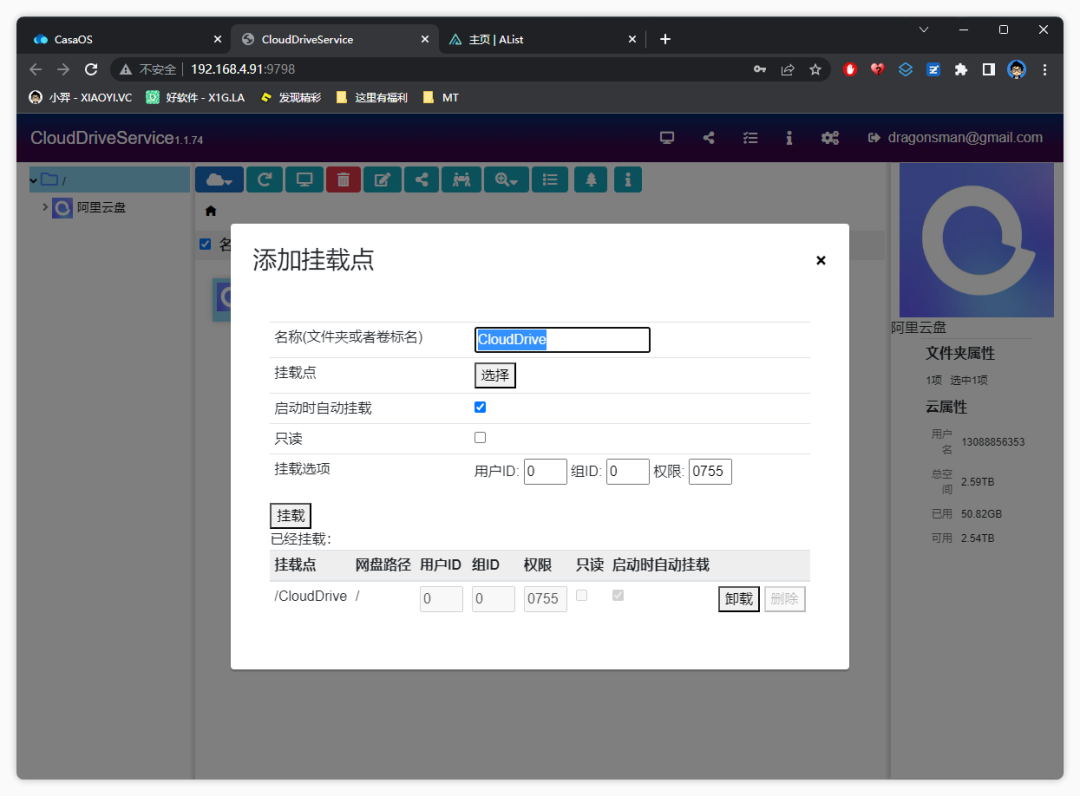The height and width of the screenshot is (796, 1080).
Task: Click the 名称 input field containing CloudDrive
Action: coord(562,340)
